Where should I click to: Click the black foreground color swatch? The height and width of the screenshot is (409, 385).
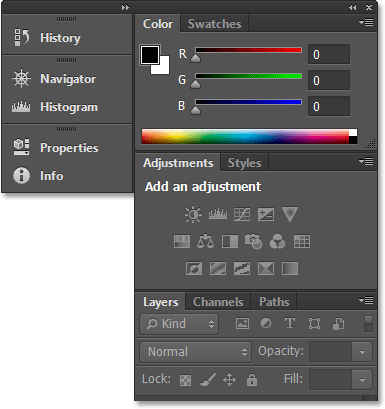tap(150, 55)
